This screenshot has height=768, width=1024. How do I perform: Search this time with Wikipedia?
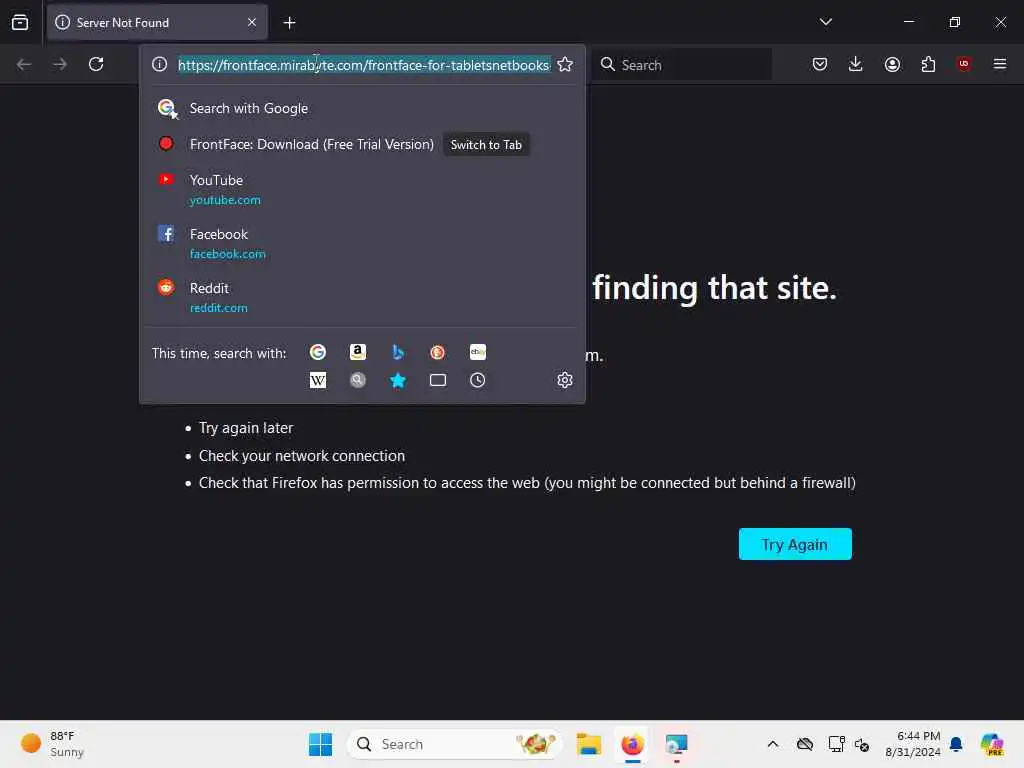click(318, 380)
